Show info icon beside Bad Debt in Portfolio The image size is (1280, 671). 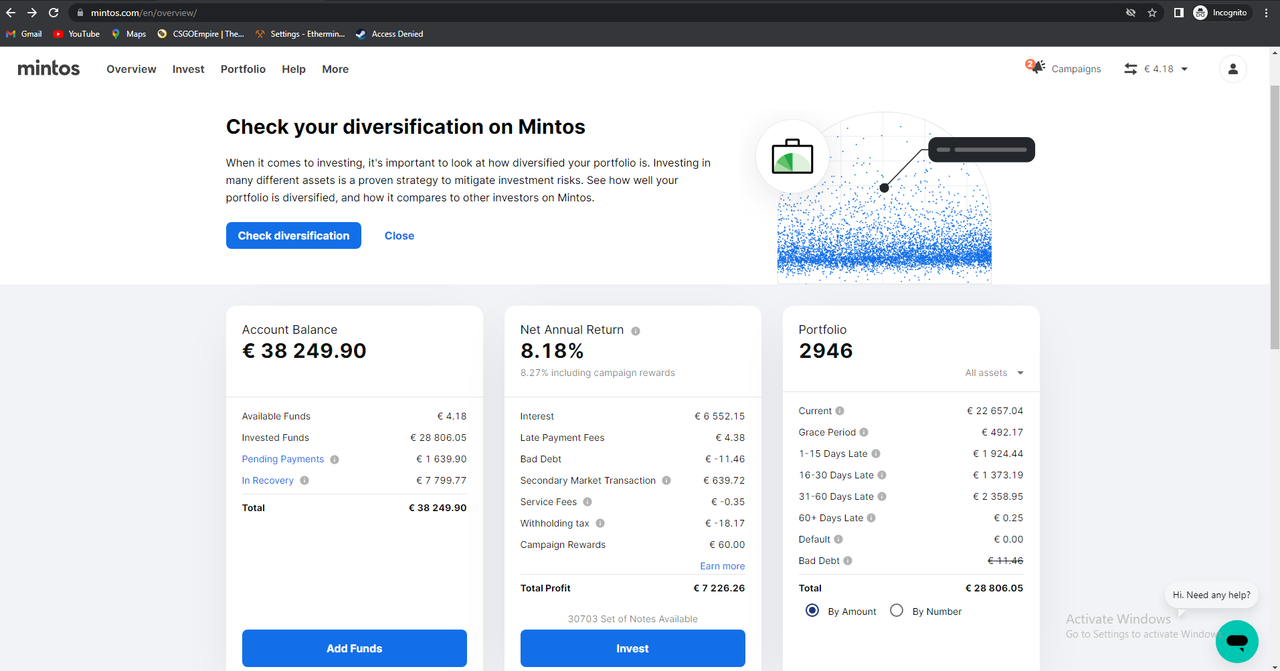point(849,561)
